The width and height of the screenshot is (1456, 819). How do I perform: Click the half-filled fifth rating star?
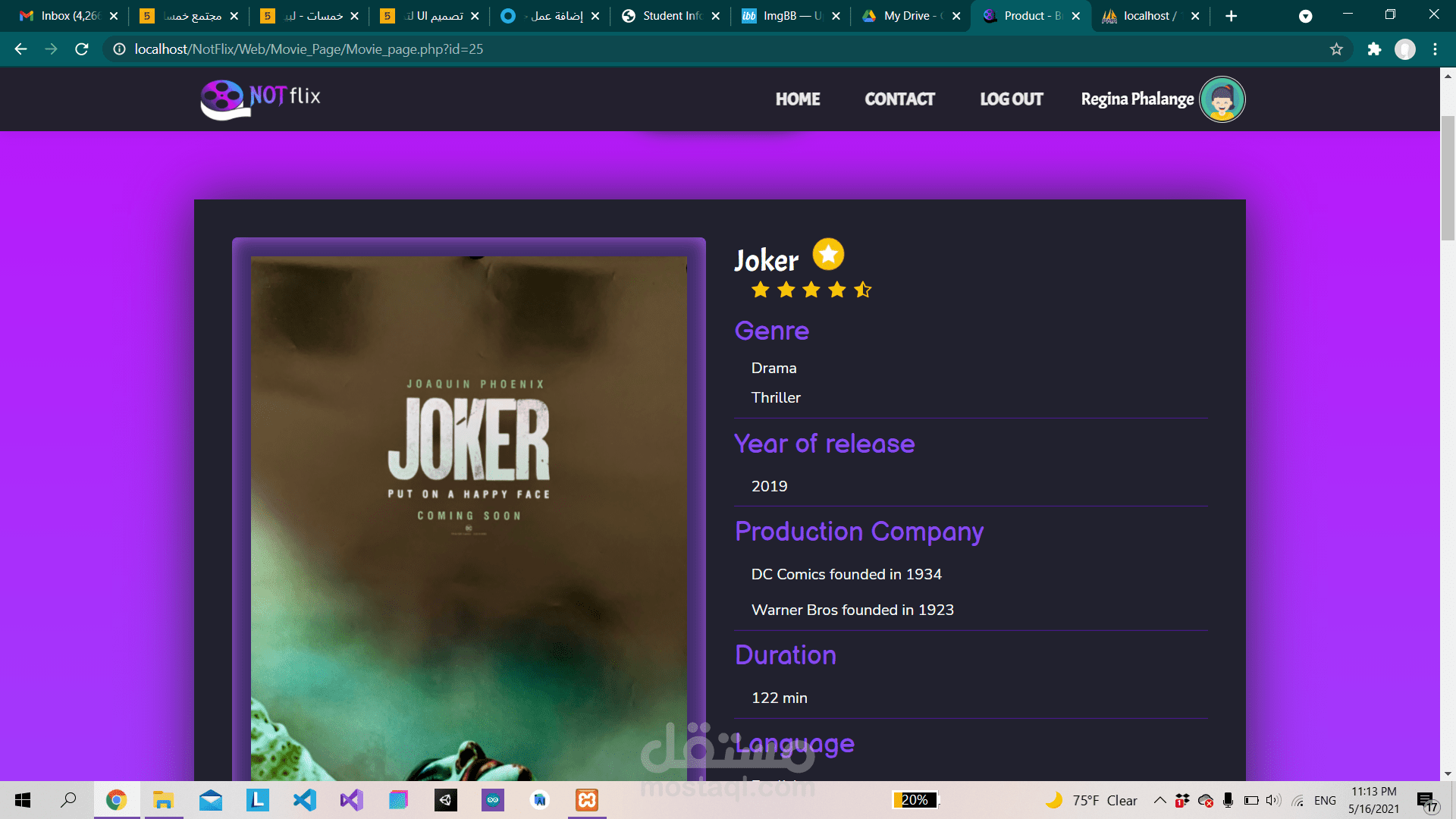862,290
